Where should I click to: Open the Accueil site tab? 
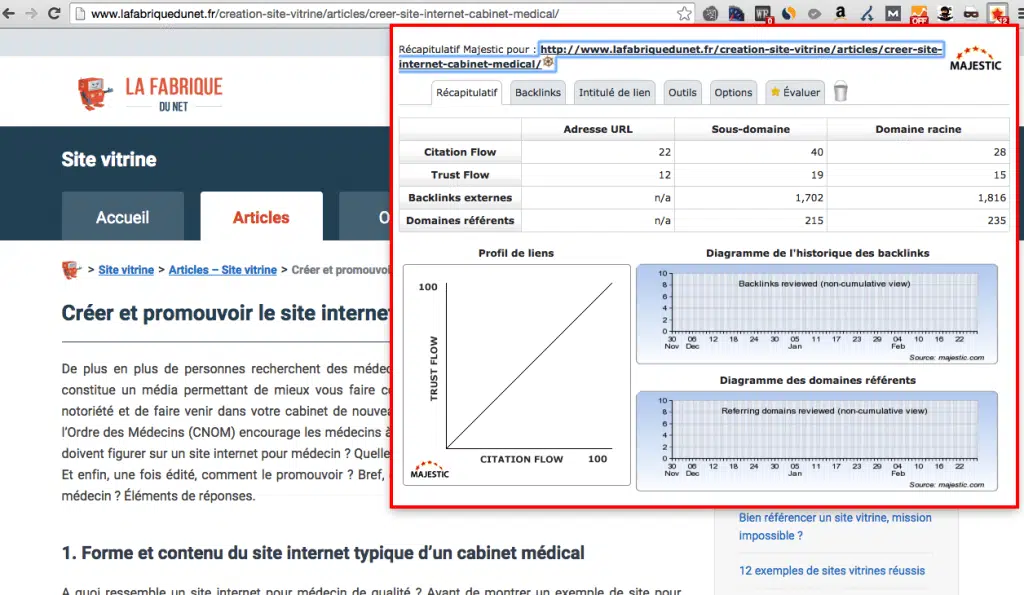coord(123,217)
